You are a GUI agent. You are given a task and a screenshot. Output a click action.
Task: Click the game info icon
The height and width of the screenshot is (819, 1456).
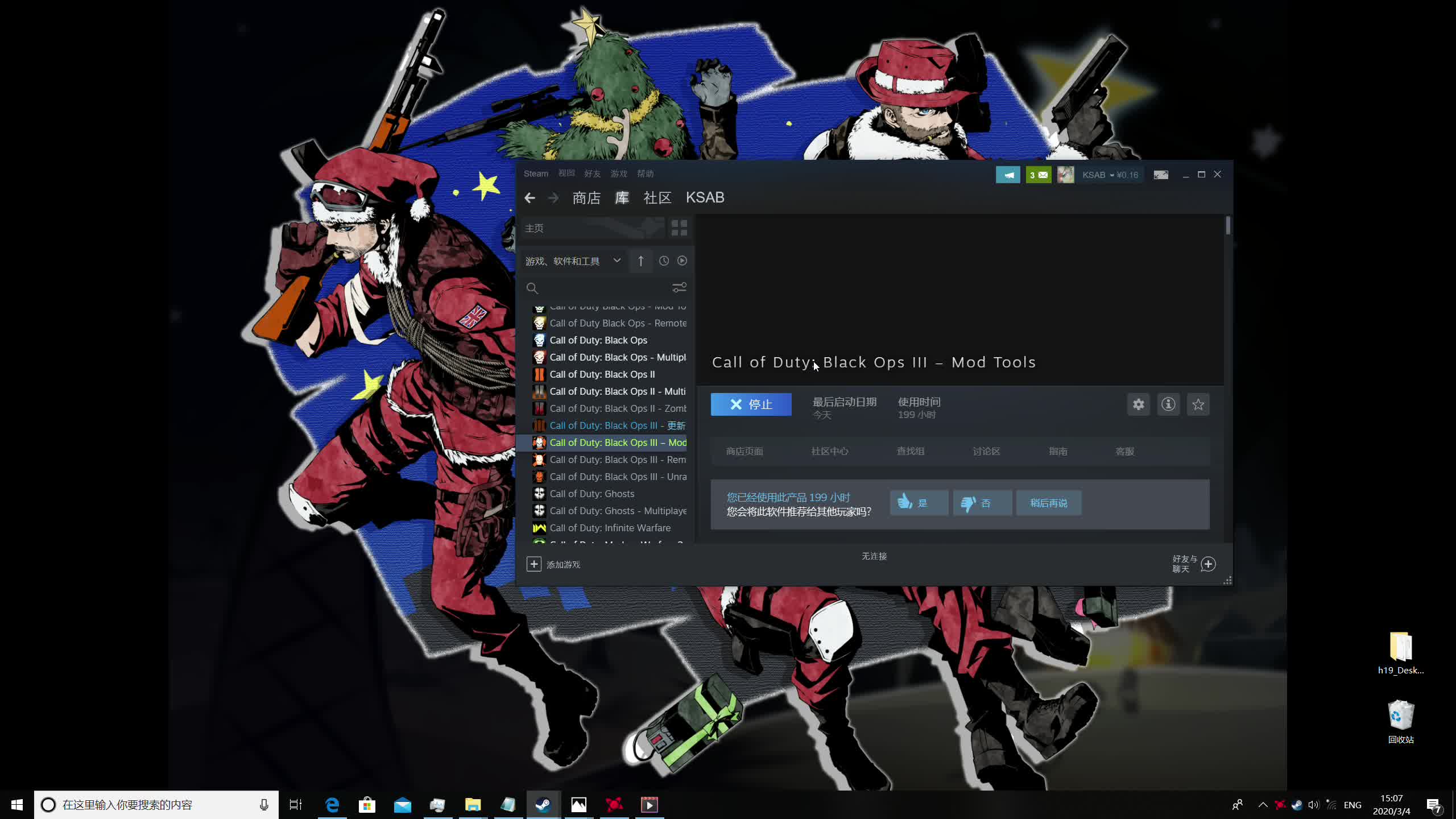tap(1168, 404)
